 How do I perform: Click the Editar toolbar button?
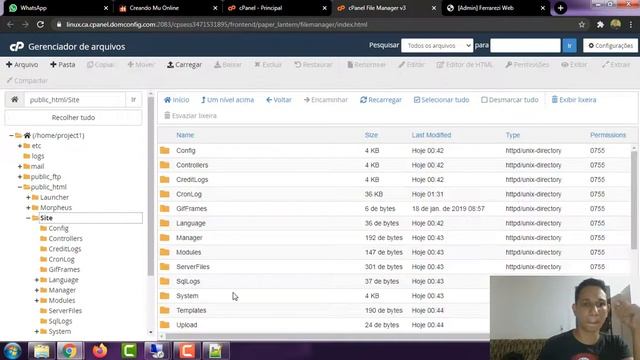[x=411, y=64]
